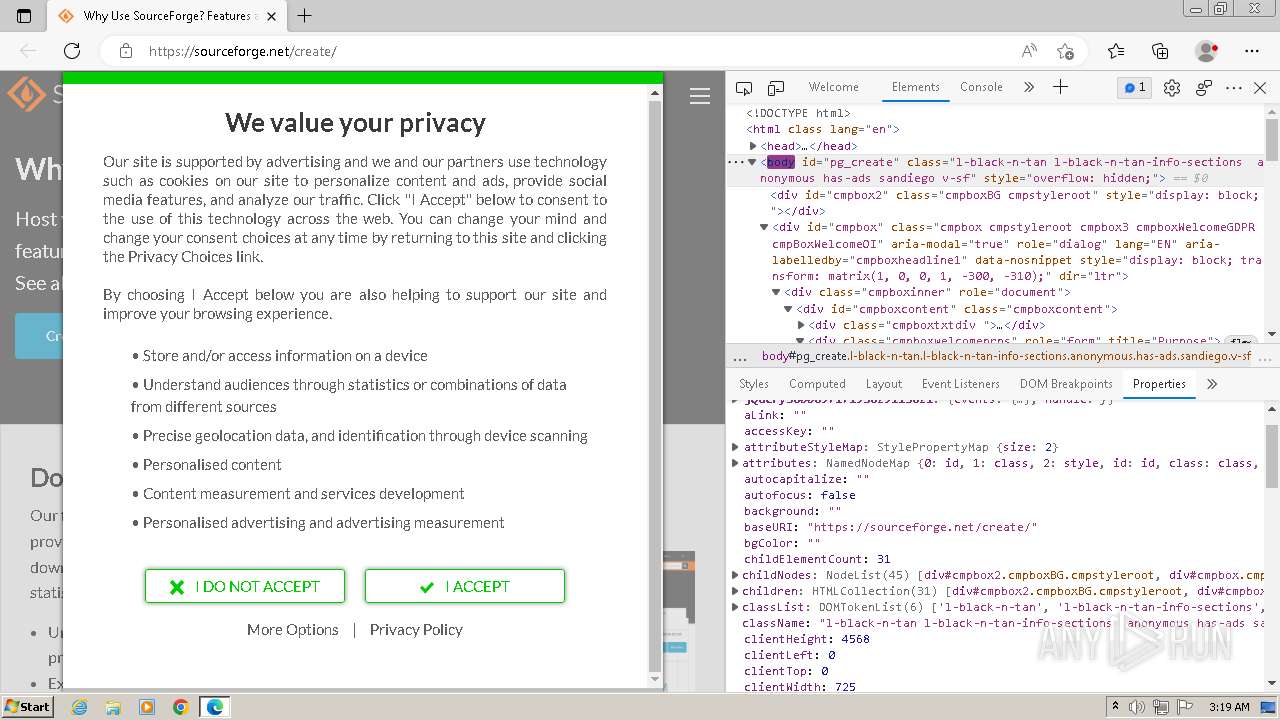Switch to Edge in the taskbar
This screenshot has width=1280, height=720.
pyautogui.click(x=215, y=707)
